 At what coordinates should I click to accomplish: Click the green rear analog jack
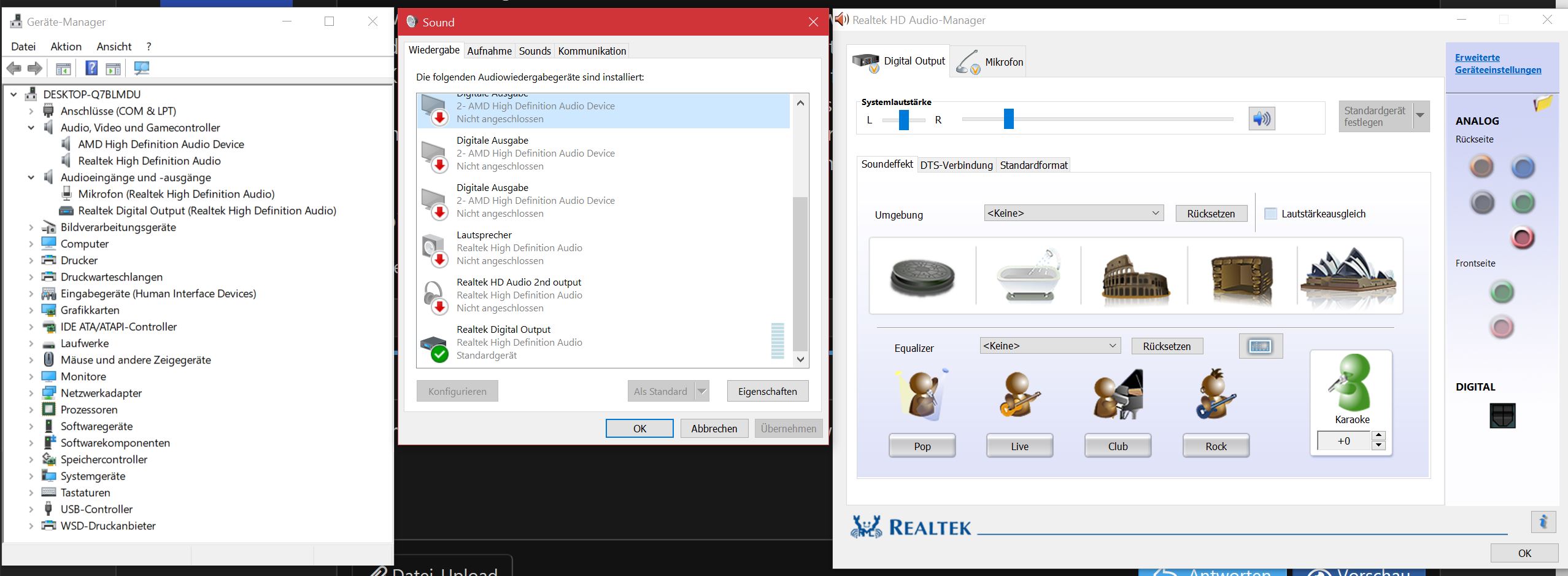pos(1523,202)
